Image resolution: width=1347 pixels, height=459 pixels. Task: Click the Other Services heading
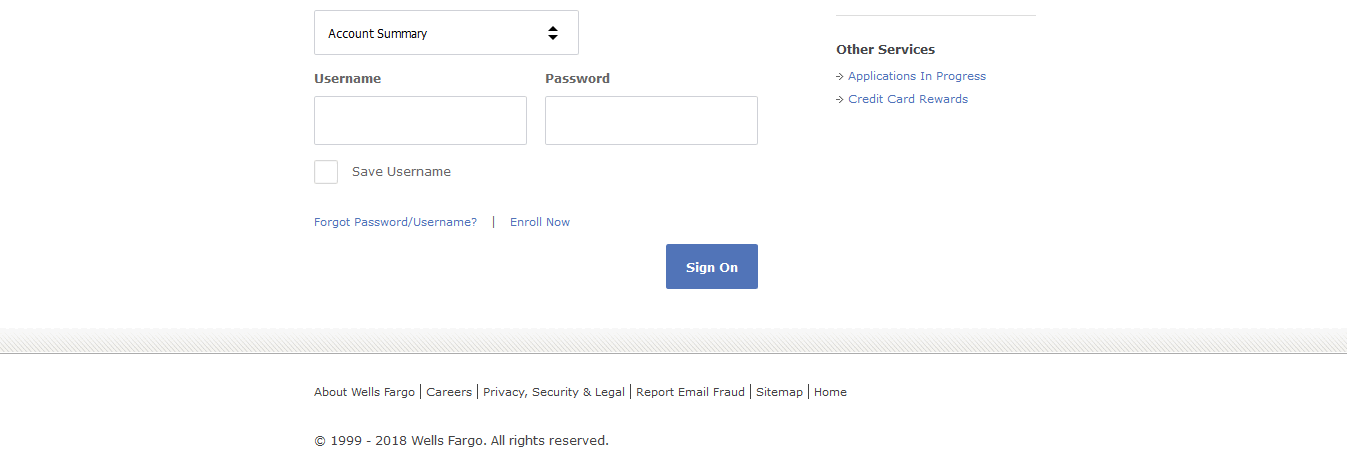885,49
